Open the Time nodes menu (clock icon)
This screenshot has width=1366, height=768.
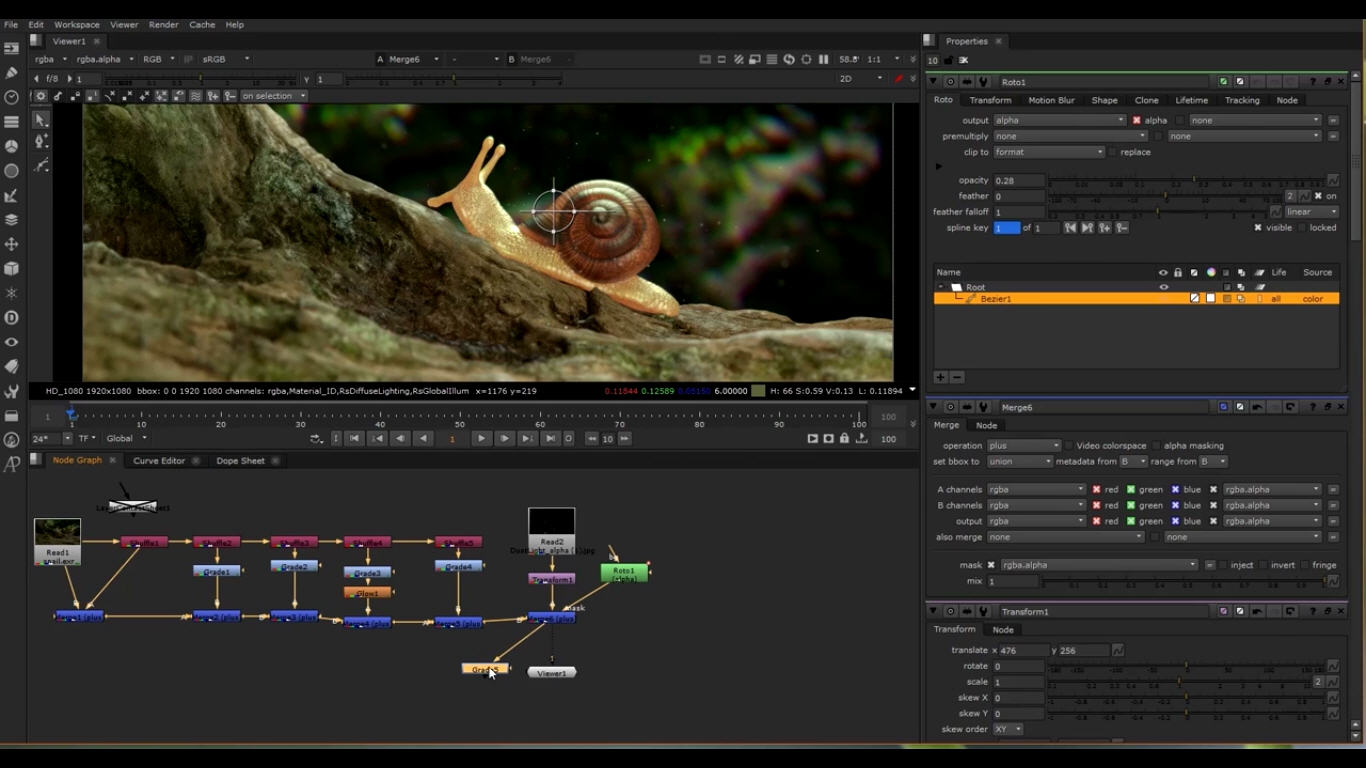tap(12, 97)
